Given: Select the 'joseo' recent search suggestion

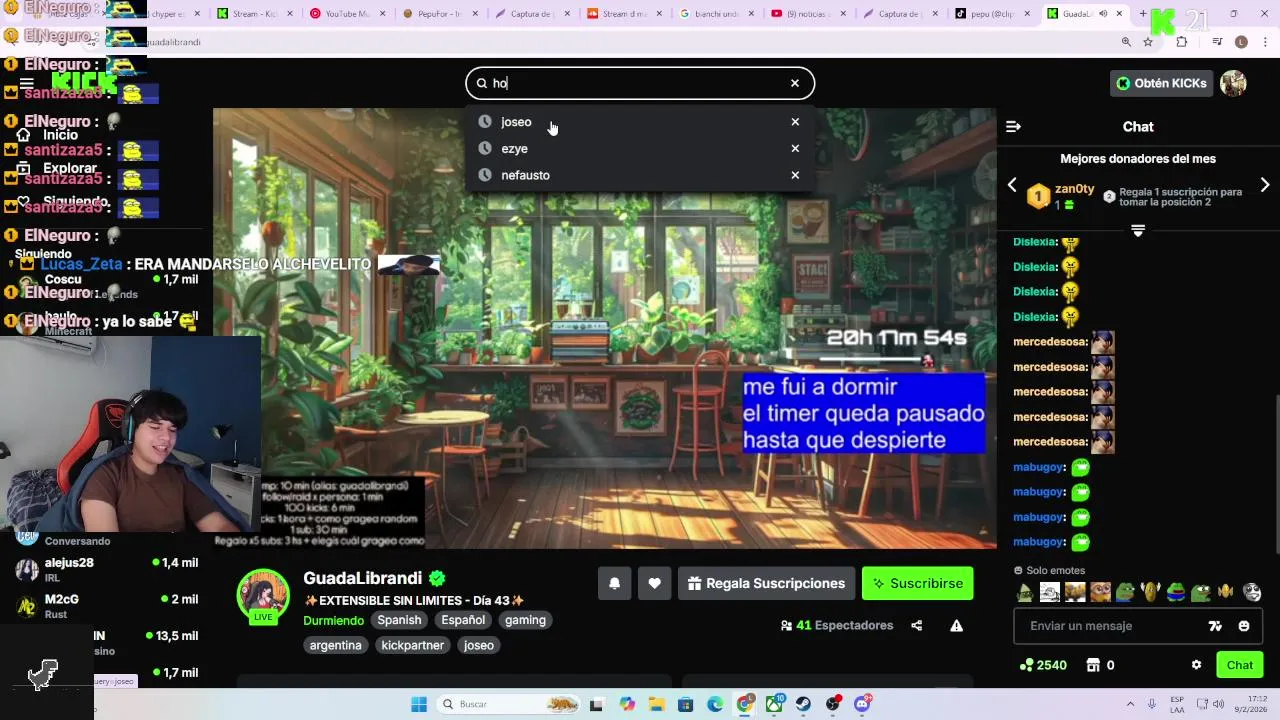Looking at the screenshot, I should [x=639, y=122].
